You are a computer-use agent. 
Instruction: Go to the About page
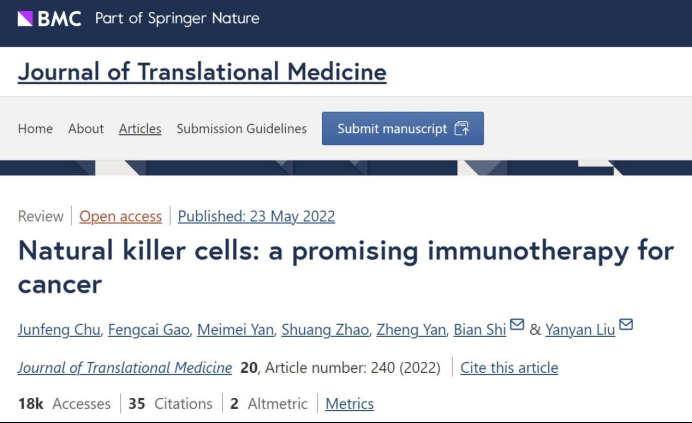[x=86, y=129]
